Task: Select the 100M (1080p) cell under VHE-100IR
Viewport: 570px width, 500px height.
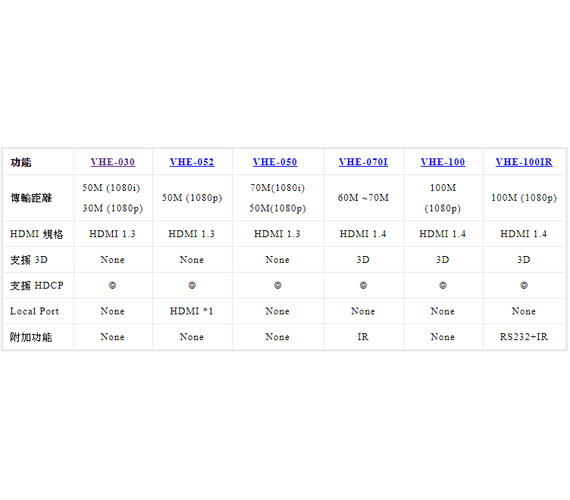Action: click(524, 197)
